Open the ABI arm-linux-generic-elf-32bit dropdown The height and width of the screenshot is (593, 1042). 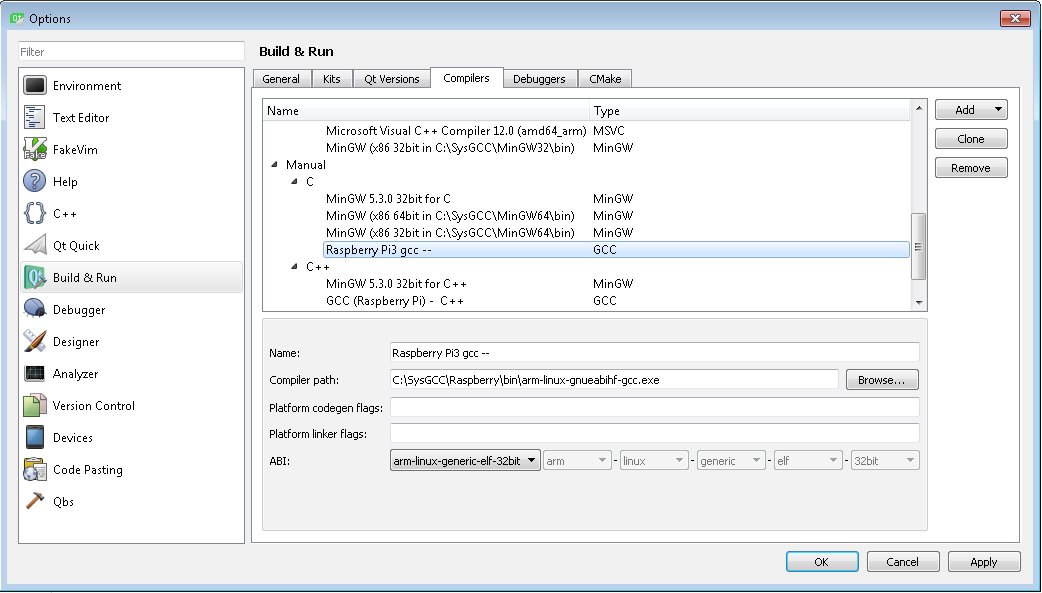click(465, 460)
